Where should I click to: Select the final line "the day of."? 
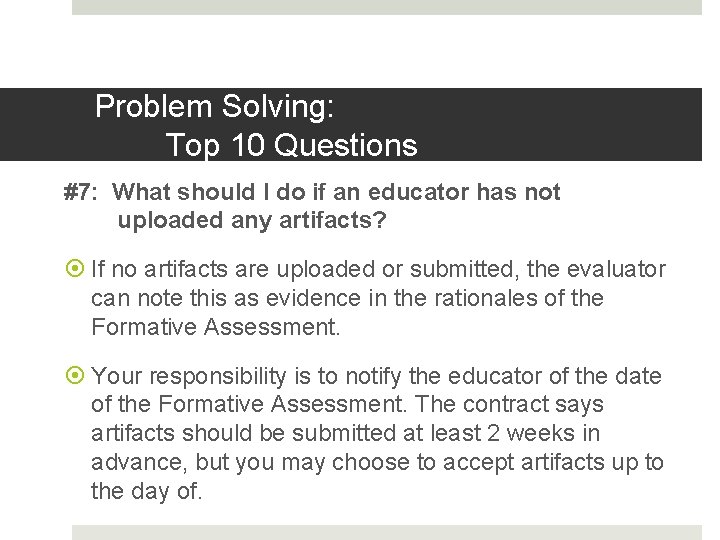pyautogui.click(x=147, y=491)
